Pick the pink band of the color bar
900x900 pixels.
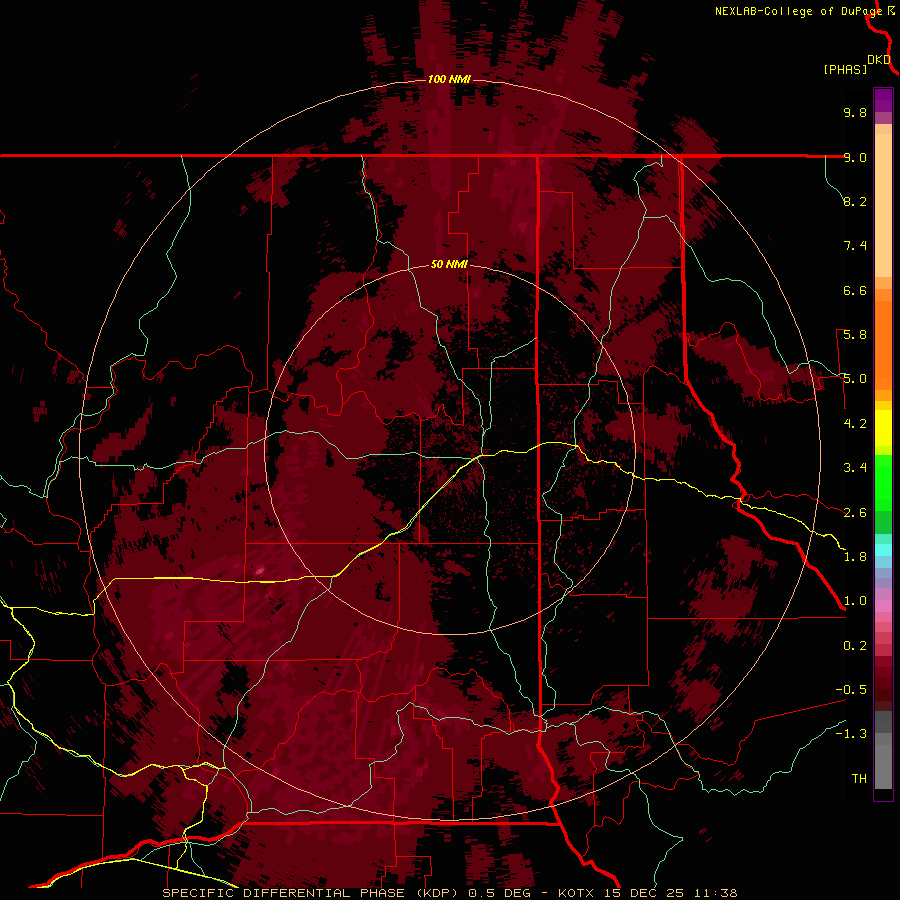click(x=883, y=606)
